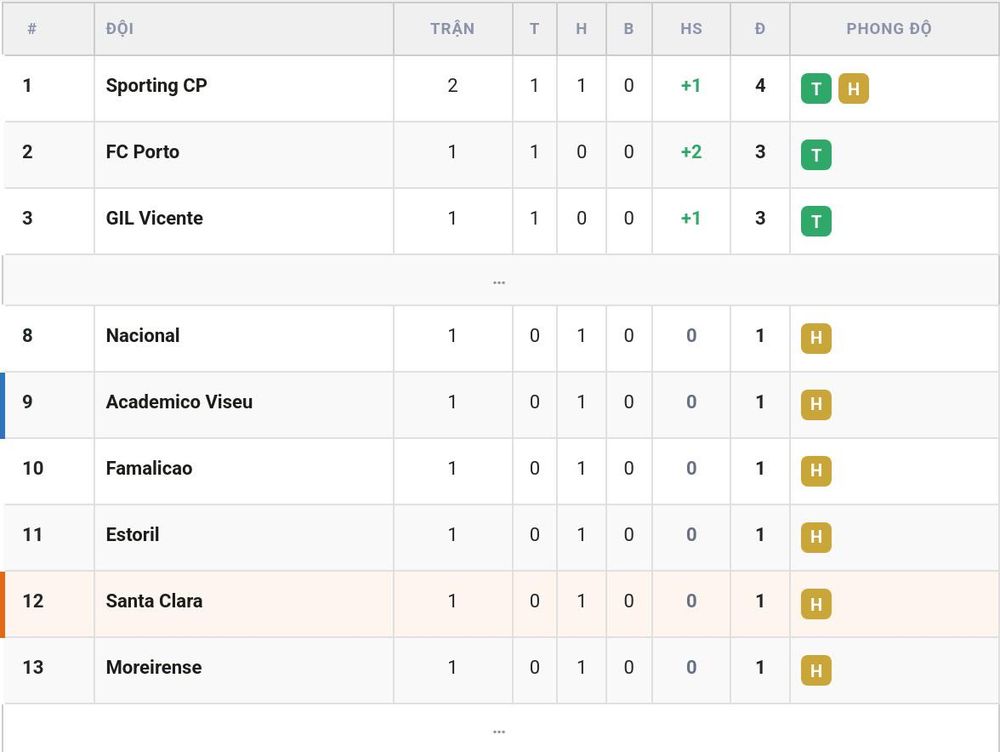Click Estoril's yellow H form badge

(816, 537)
